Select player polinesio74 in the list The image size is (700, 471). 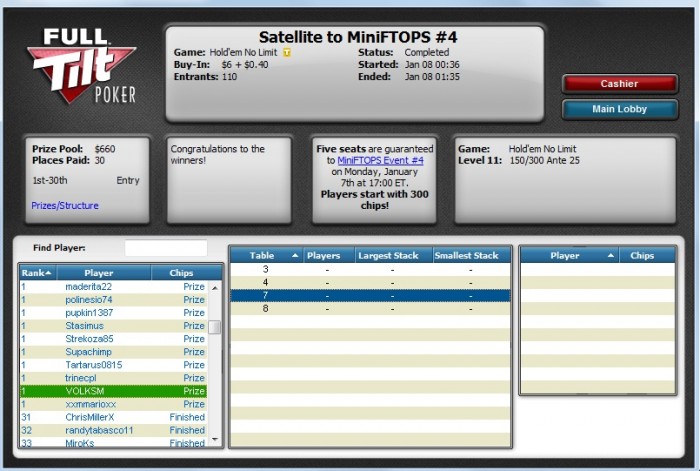(113, 300)
